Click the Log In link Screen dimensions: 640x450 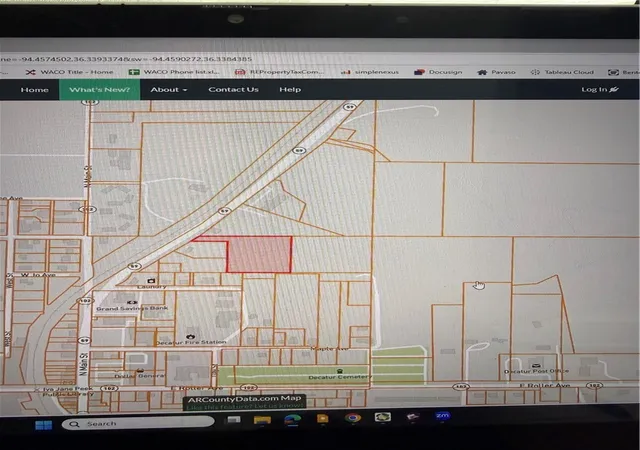[600, 89]
